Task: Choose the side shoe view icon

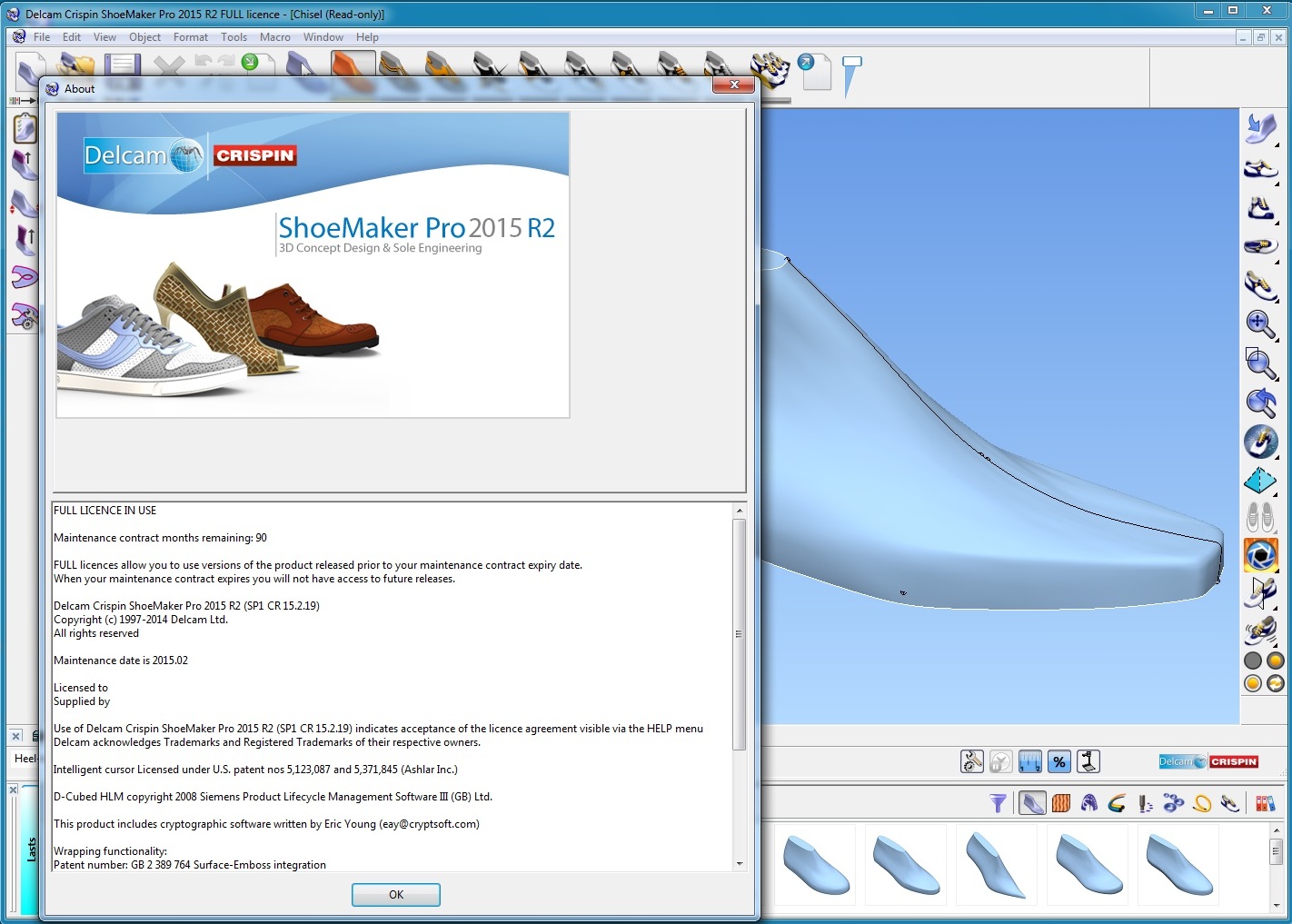Action: pos(1261,169)
